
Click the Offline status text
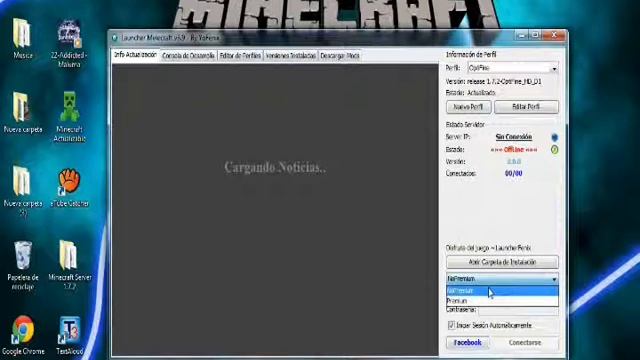click(514, 150)
